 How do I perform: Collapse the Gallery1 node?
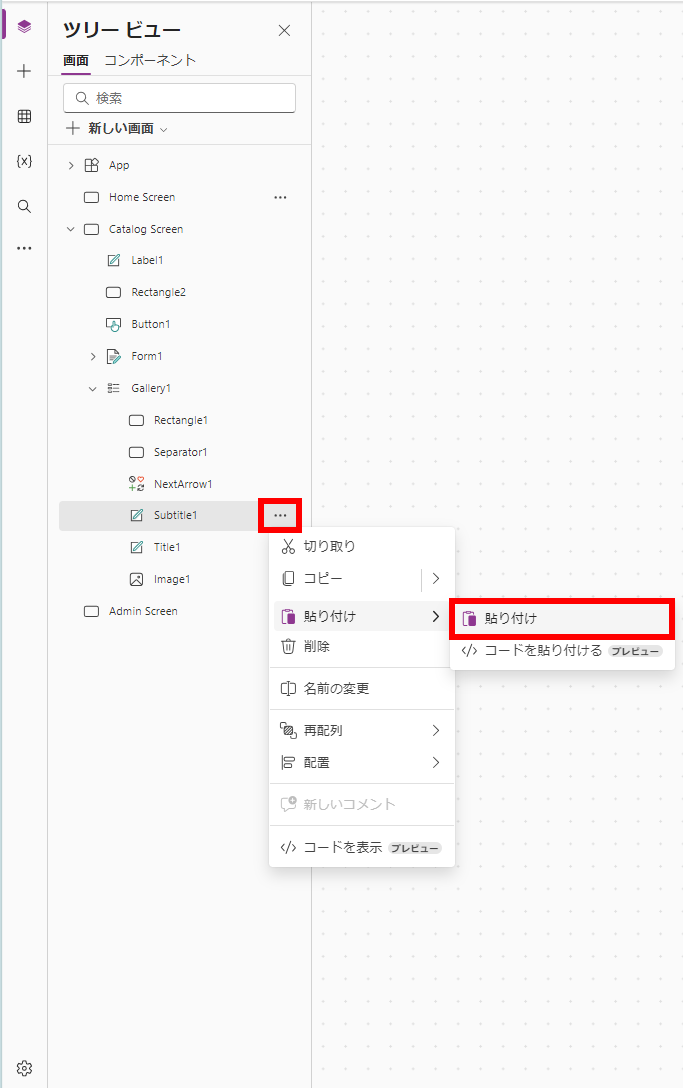click(93, 389)
